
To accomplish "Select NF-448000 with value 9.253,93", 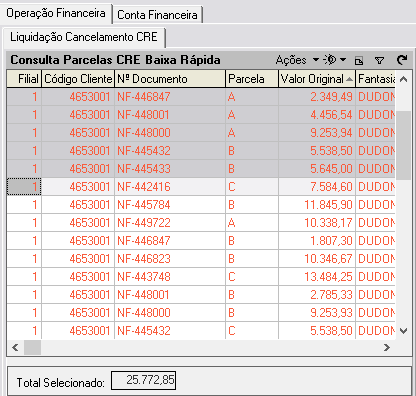I will point(201,313).
